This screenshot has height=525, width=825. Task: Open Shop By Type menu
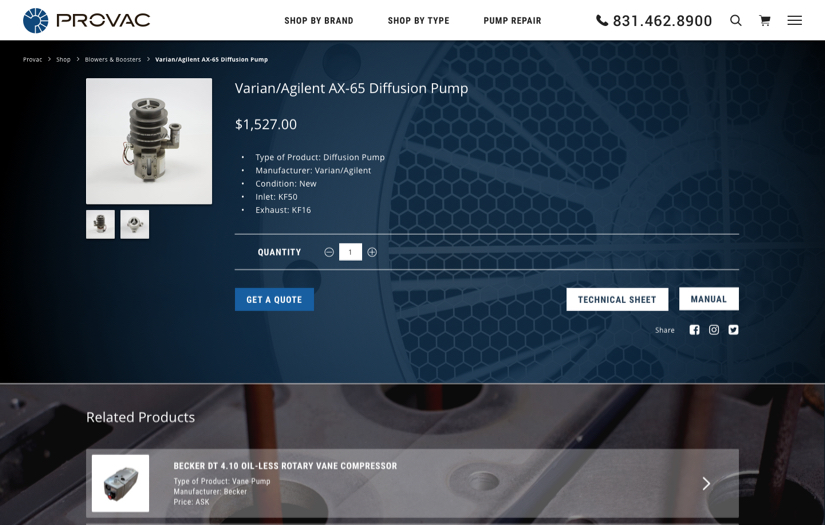point(418,21)
